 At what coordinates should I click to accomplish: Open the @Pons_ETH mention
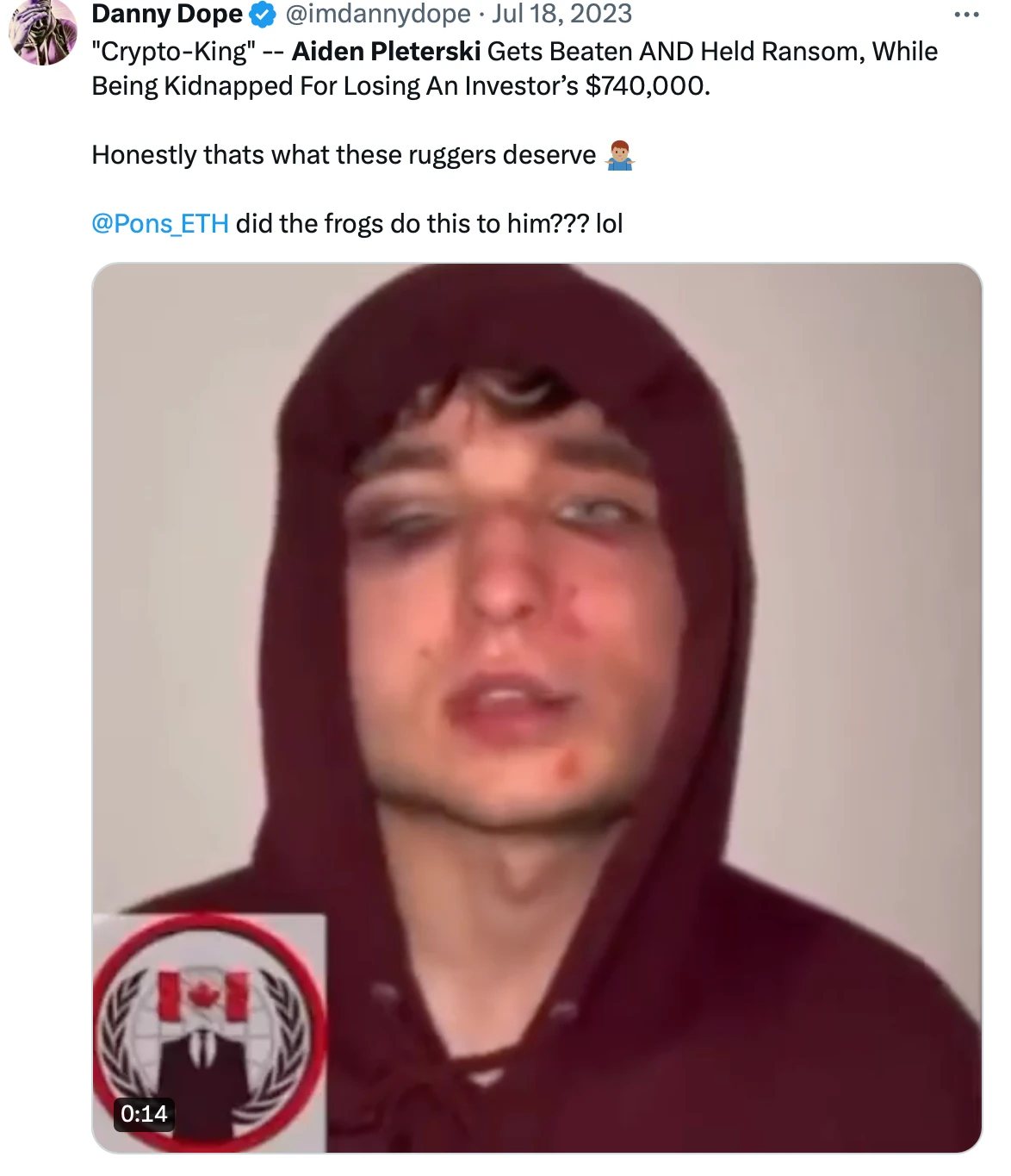click(x=160, y=224)
